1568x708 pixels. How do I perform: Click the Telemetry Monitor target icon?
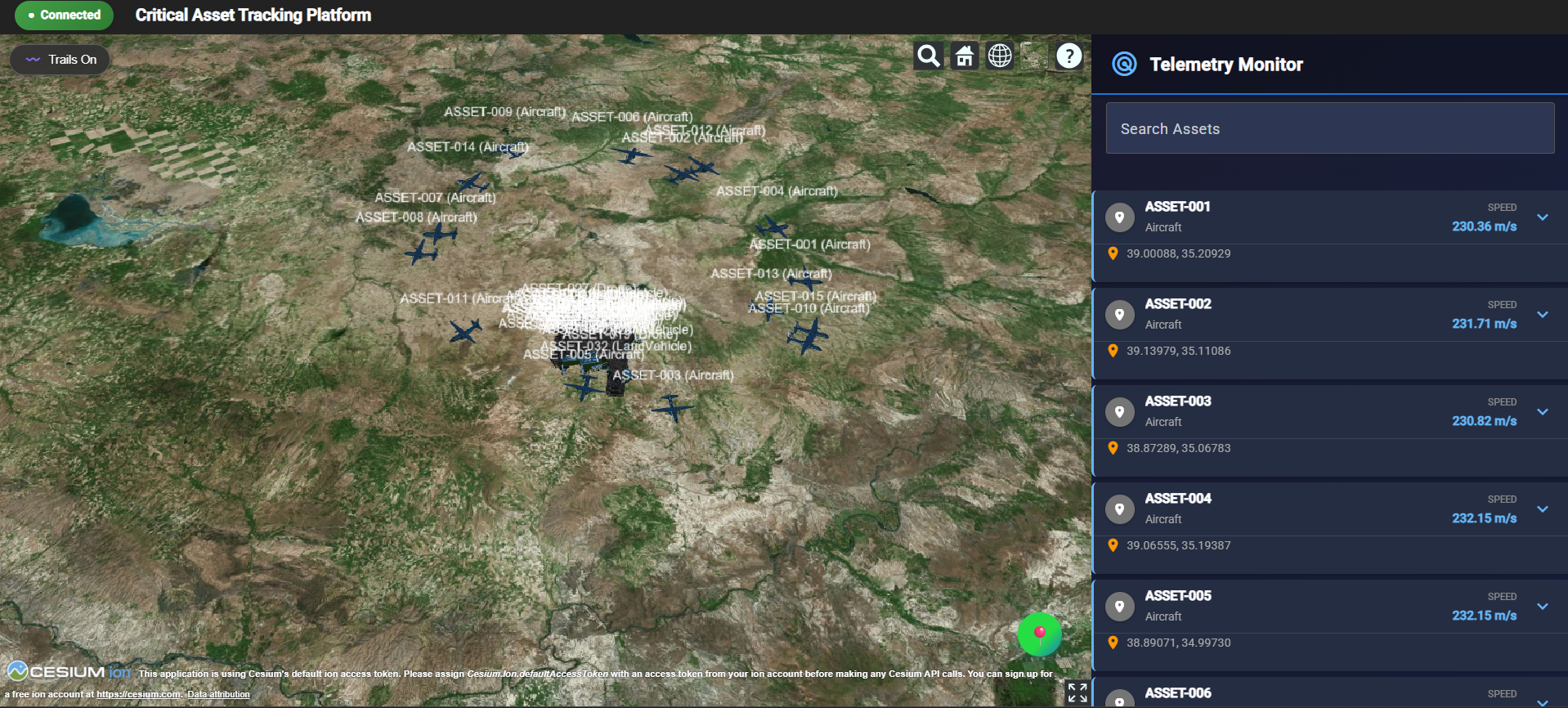tap(1125, 64)
